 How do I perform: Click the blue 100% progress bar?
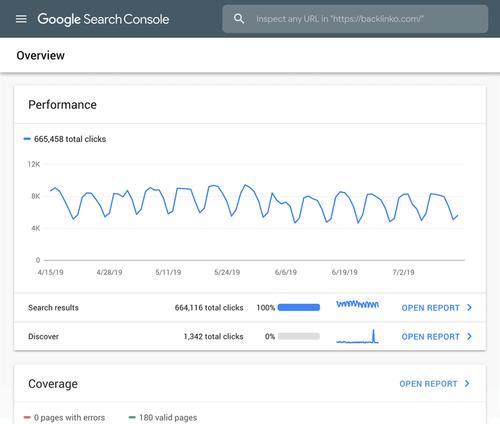pyautogui.click(x=299, y=307)
